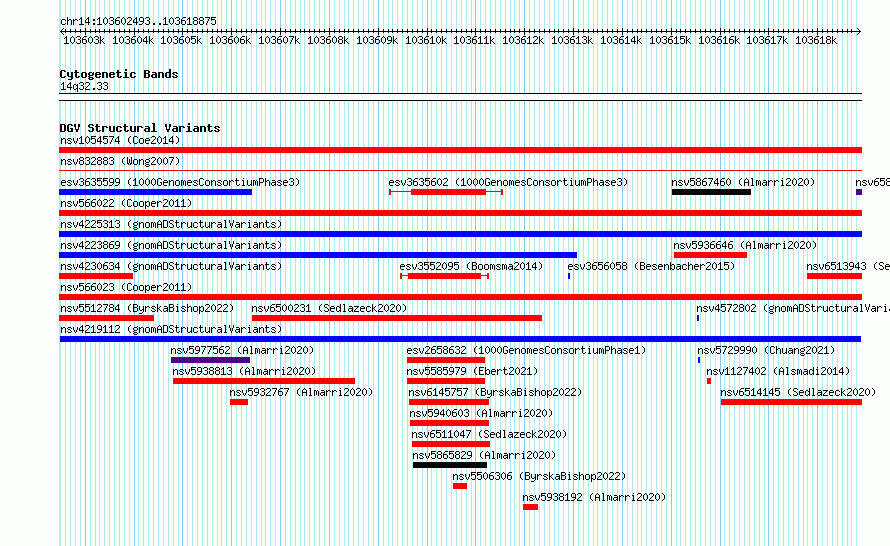Click nsv566023 (Cooper2011) label

click(x=126, y=287)
